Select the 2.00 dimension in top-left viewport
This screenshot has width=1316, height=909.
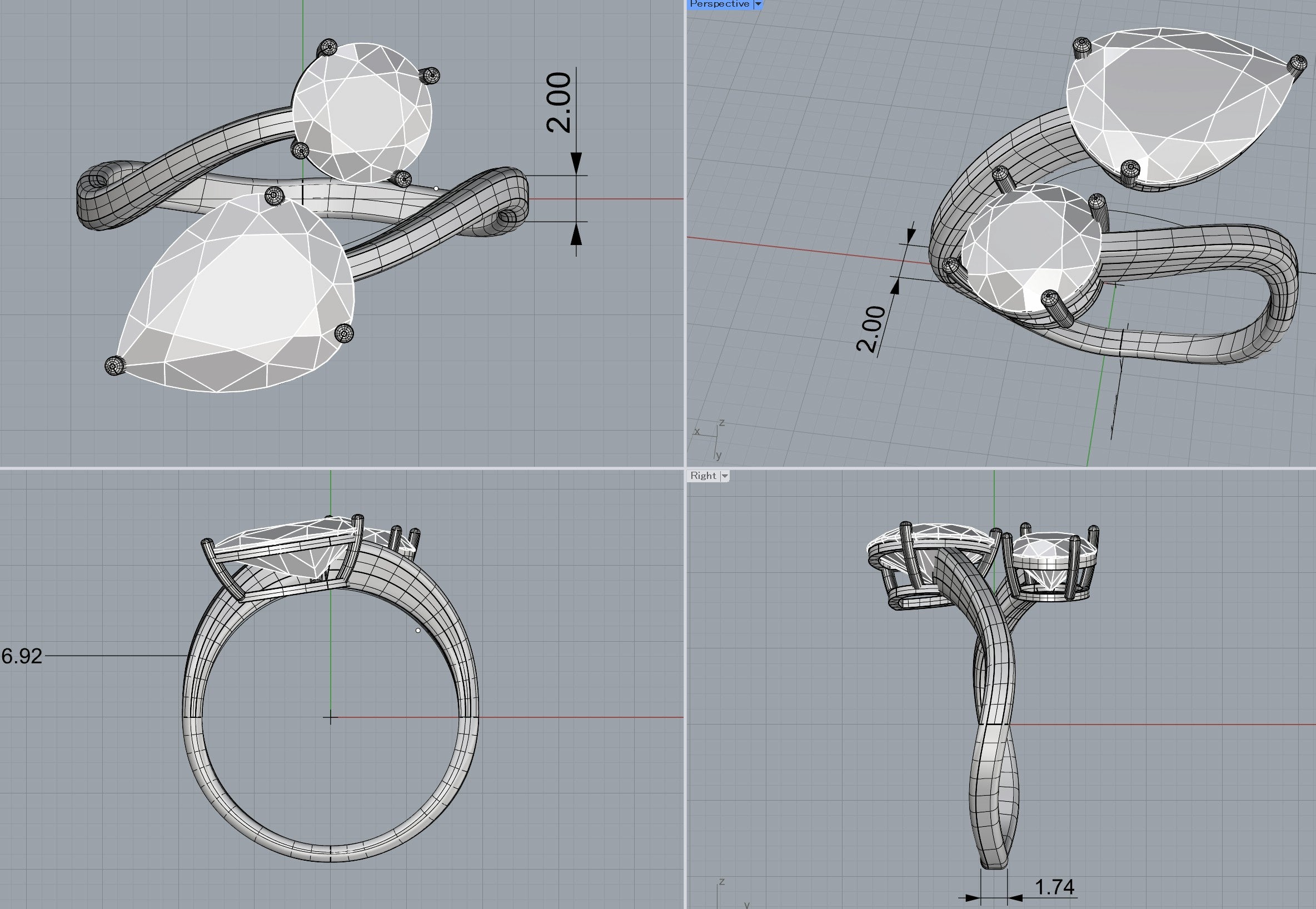[x=559, y=103]
